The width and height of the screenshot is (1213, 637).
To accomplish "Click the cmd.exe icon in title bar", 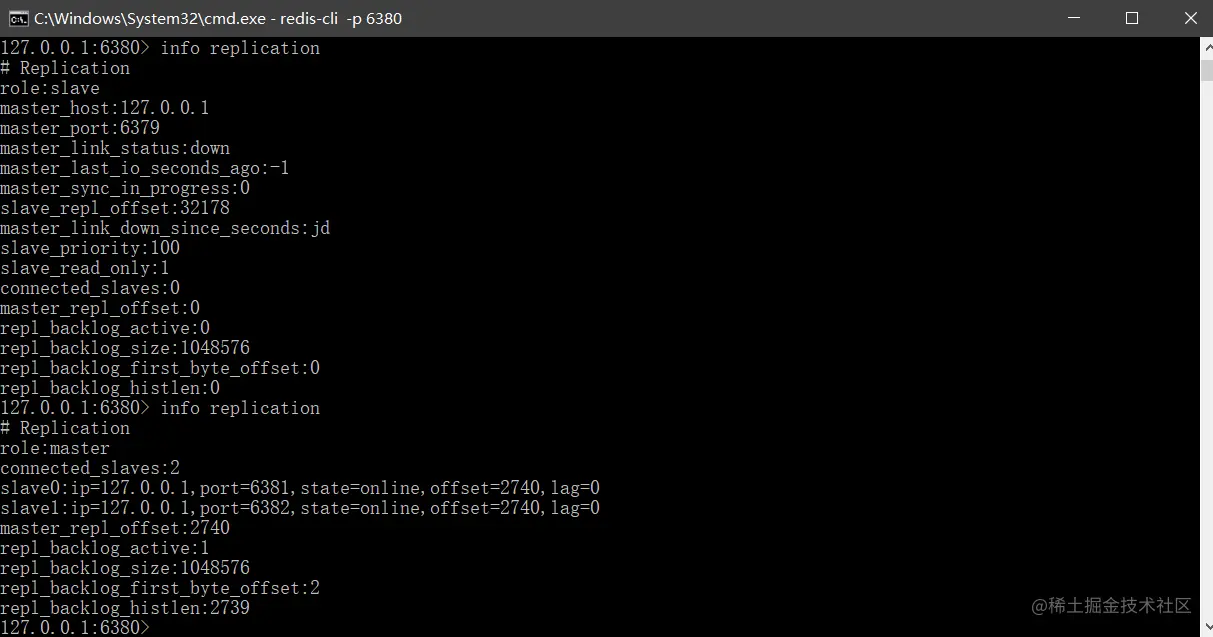I will point(18,18).
